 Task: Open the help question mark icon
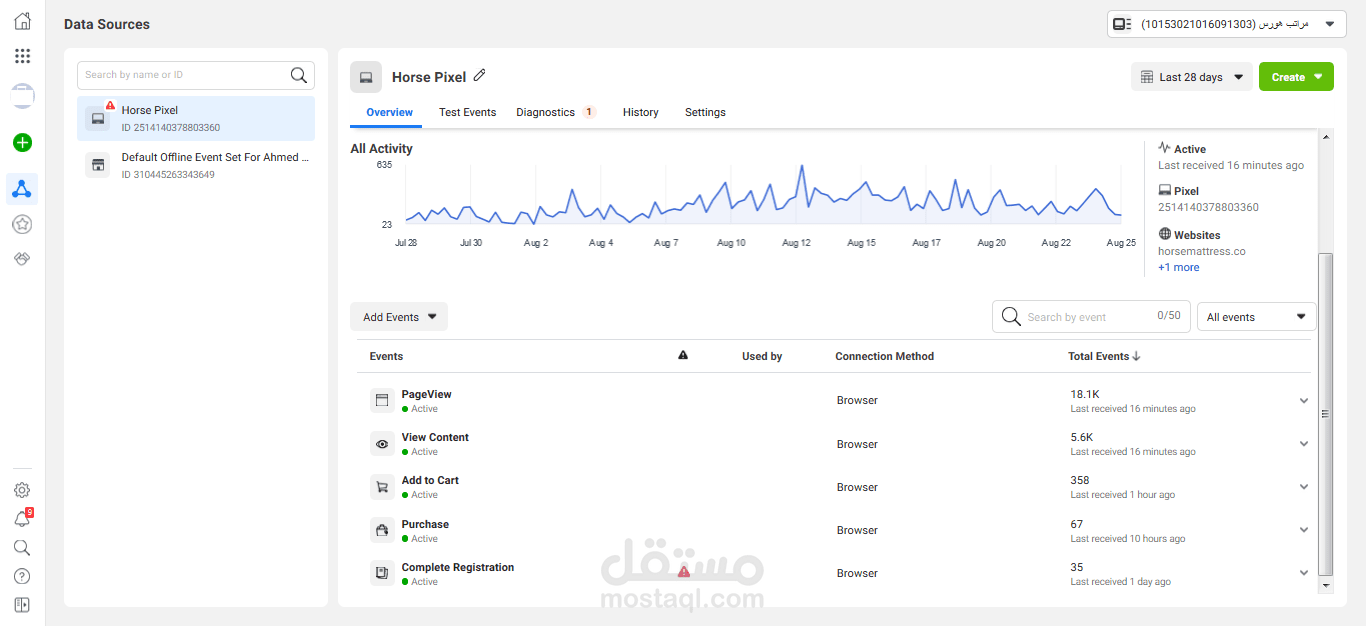click(22, 576)
